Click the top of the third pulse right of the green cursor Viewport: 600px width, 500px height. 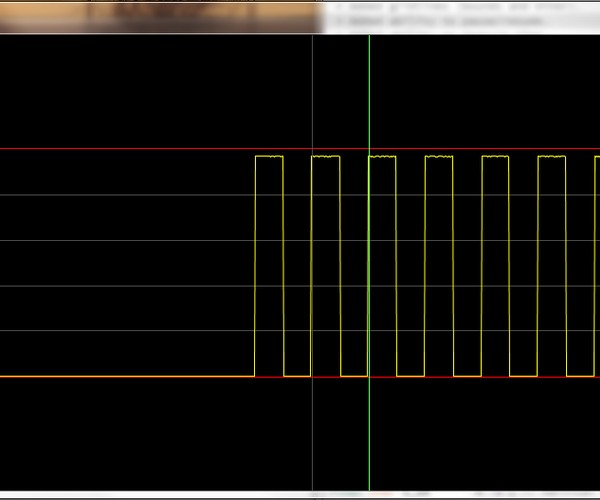383,157
